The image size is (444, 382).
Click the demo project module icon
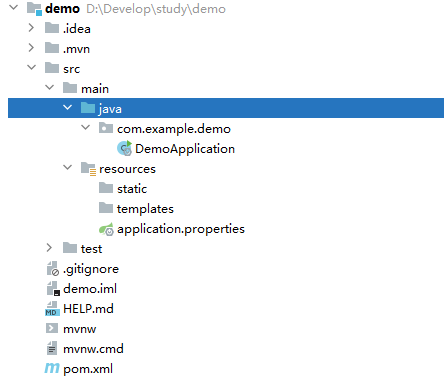click(34, 9)
